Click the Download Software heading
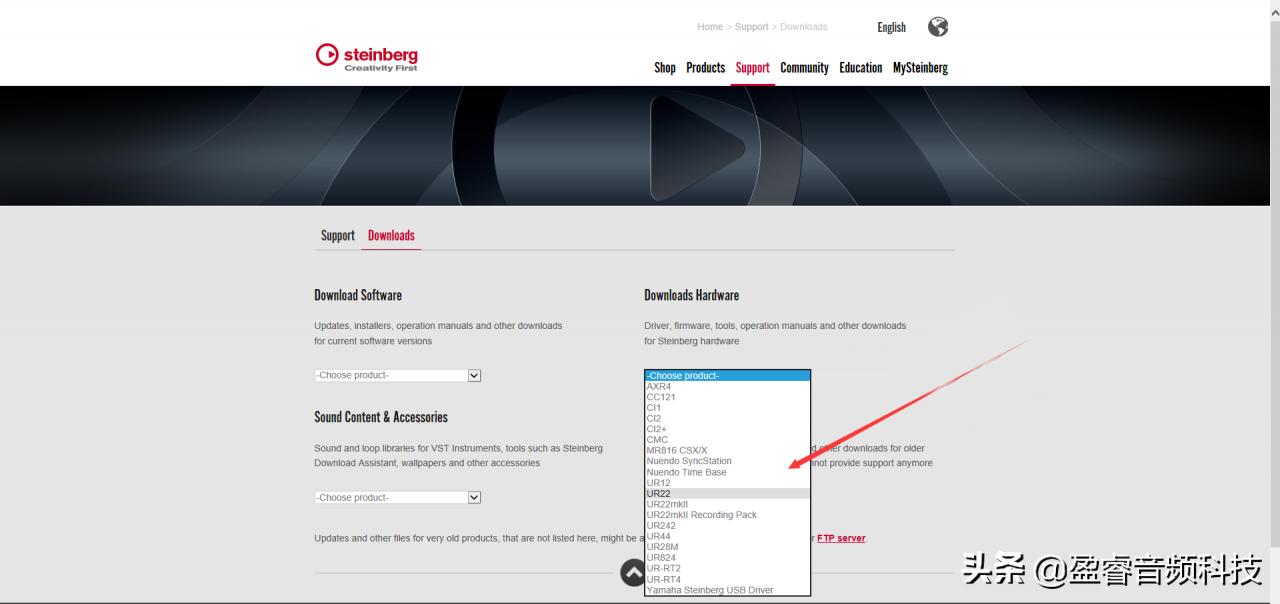1280x604 pixels. coord(358,295)
